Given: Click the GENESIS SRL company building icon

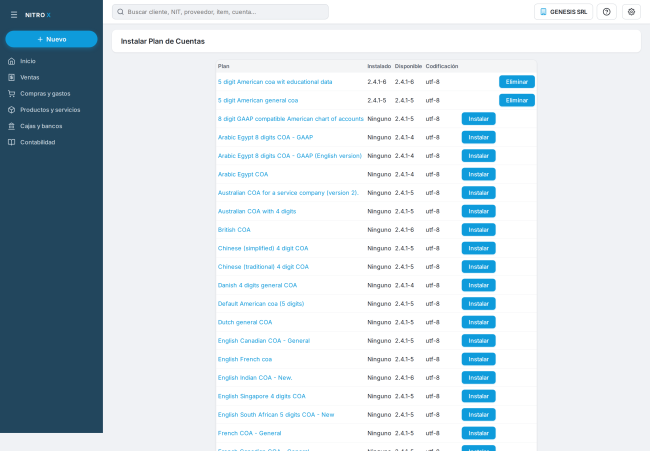Looking at the screenshot, I should (x=543, y=12).
